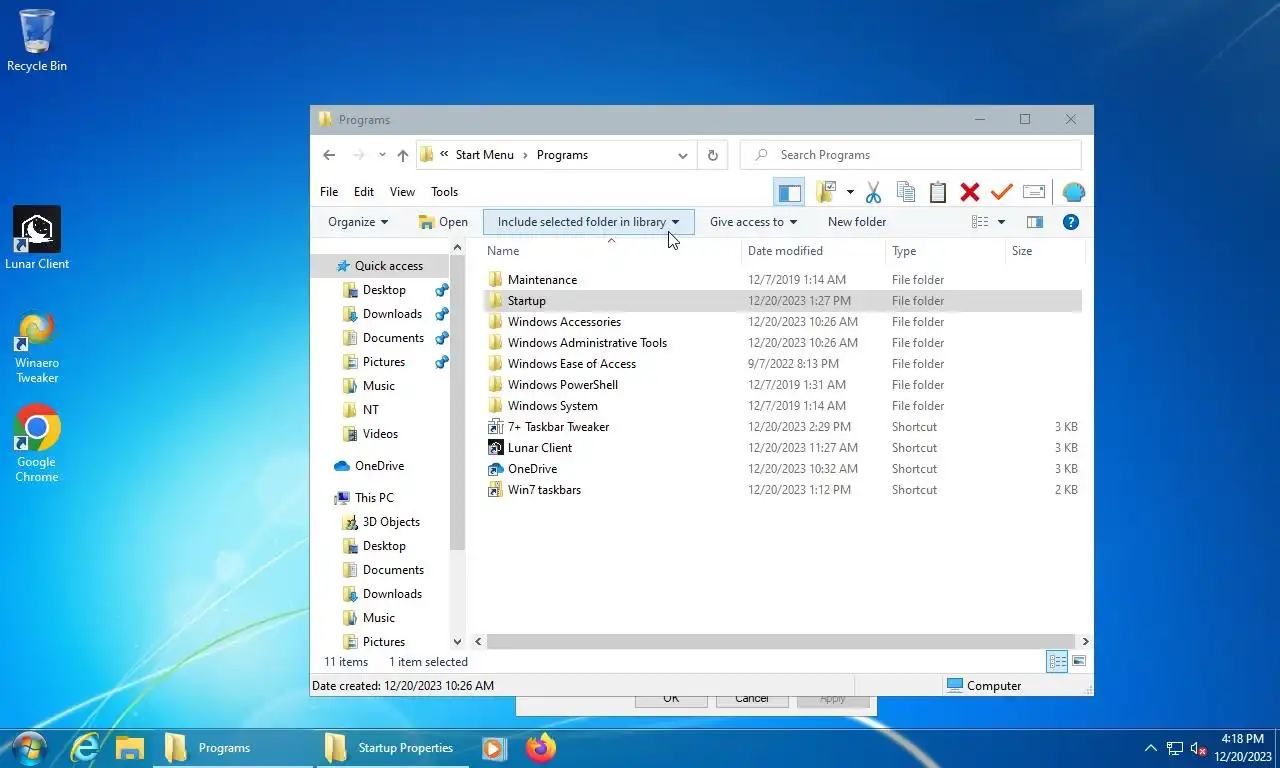Open the clock and date in tray
The width and height of the screenshot is (1280, 768).
click(x=1243, y=748)
